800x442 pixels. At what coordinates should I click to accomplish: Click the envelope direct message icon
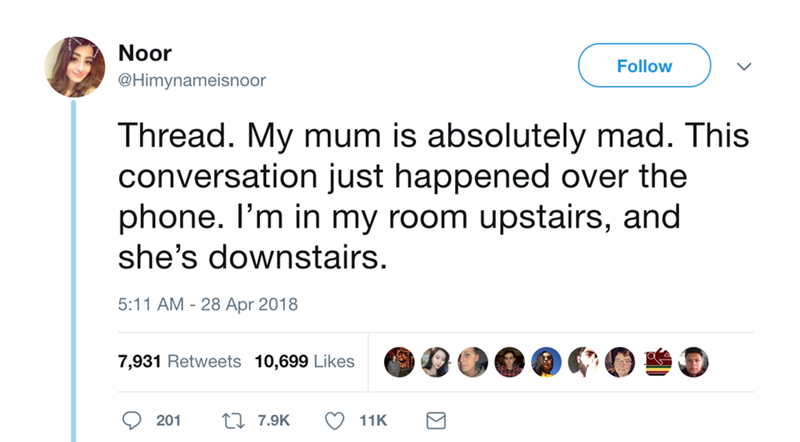coord(436,421)
